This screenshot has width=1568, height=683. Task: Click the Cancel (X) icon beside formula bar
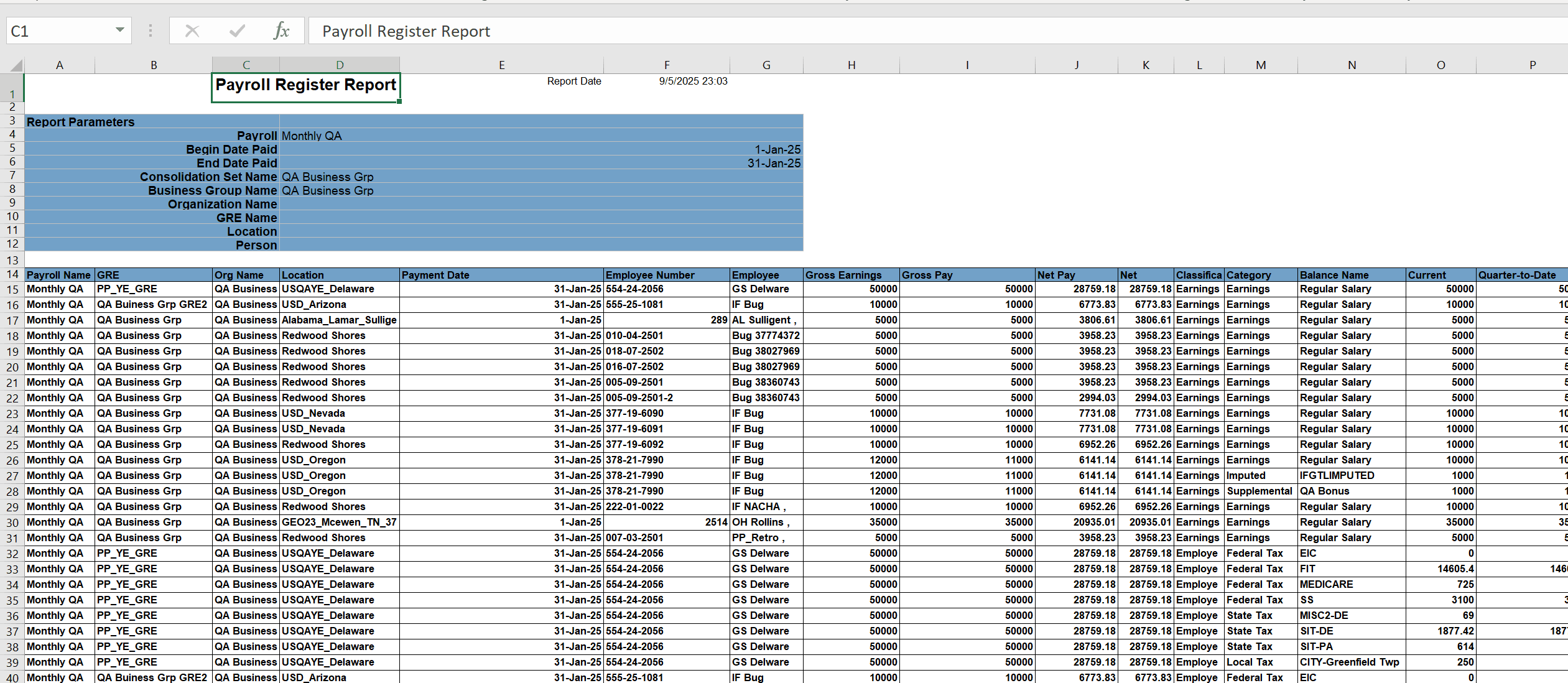(192, 30)
